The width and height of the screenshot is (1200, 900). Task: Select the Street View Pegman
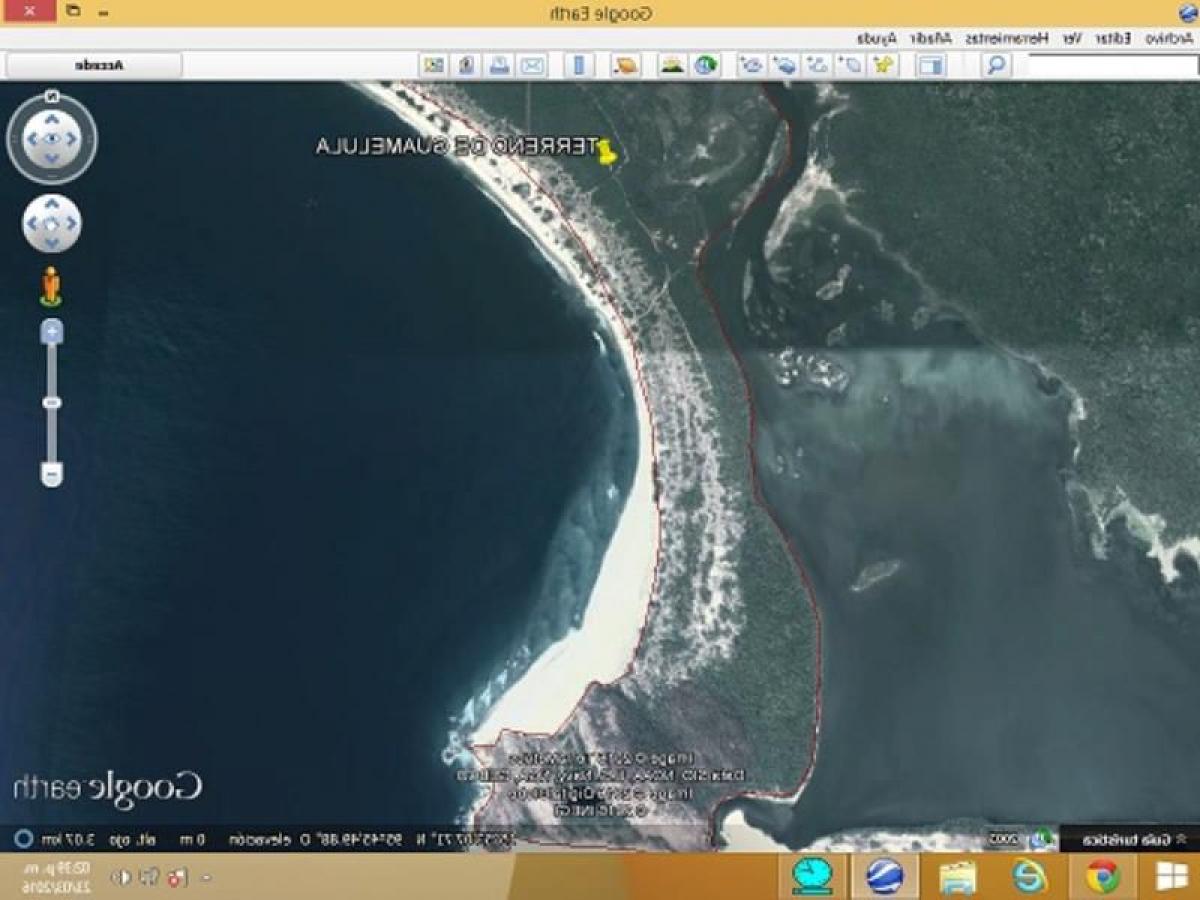pyautogui.click(x=48, y=285)
